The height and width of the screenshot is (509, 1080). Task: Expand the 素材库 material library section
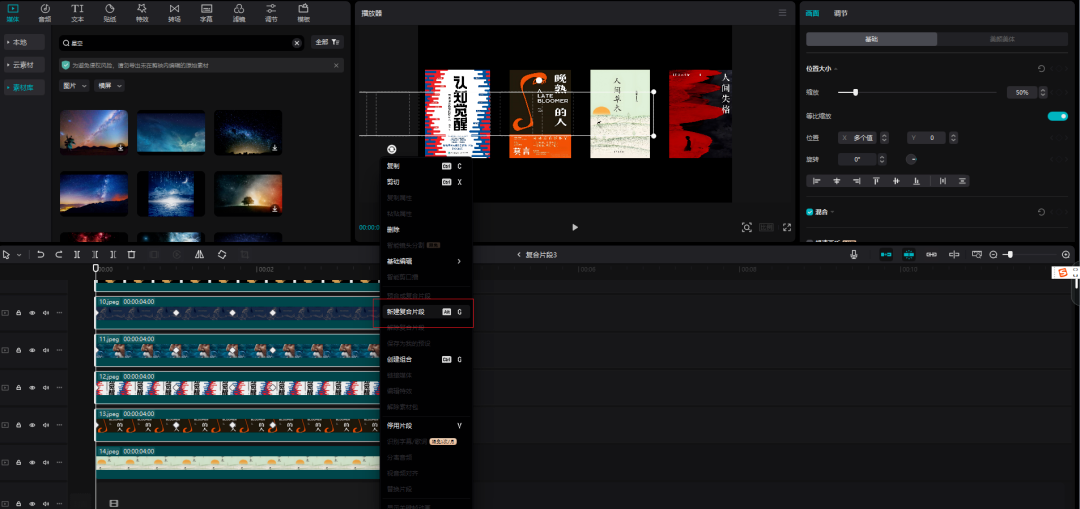pos(24,87)
